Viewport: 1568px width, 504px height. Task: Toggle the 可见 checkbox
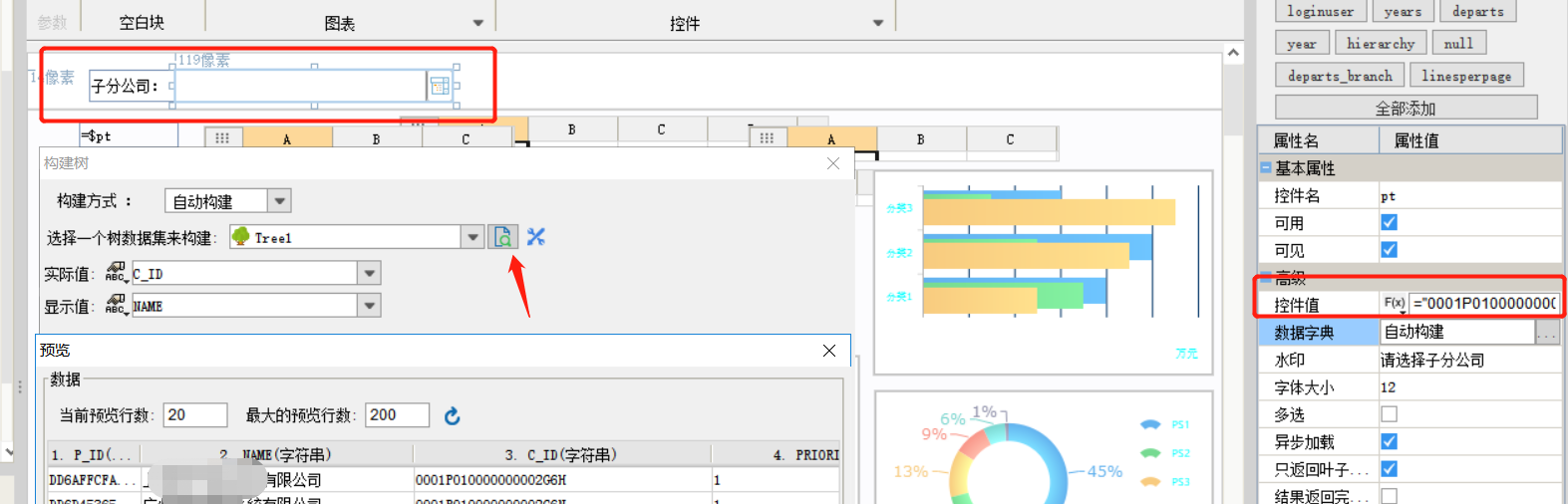click(x=1389, y=250)
